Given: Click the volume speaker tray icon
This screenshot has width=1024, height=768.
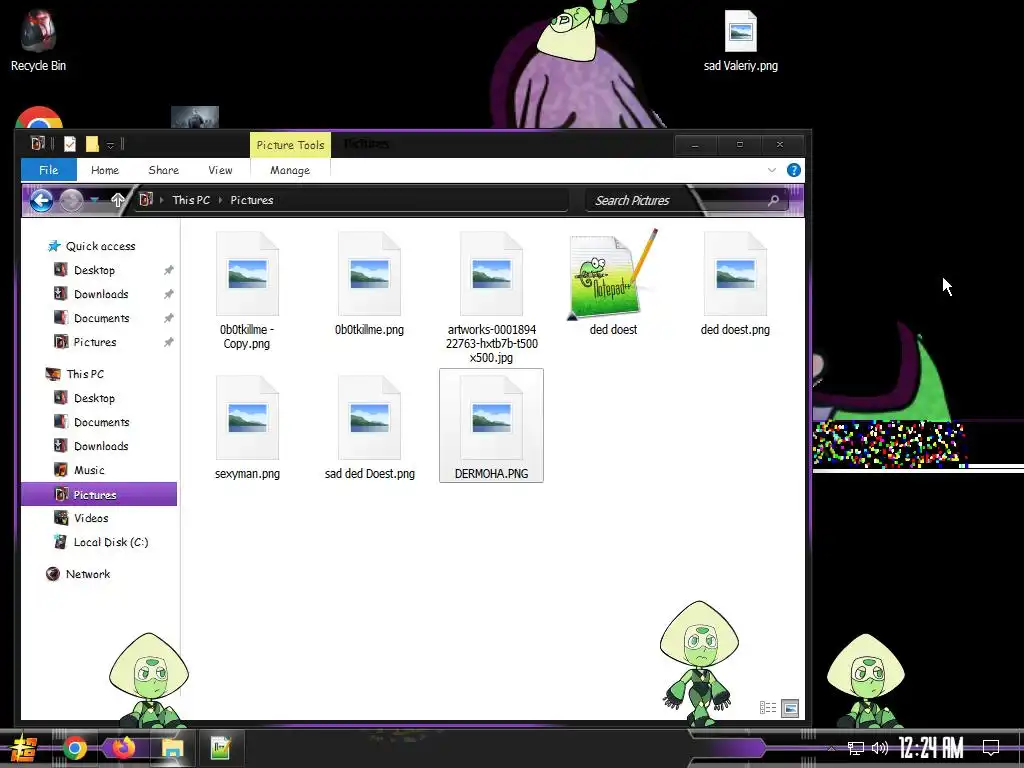Looking at the screenshot, I should pos(880,748).
